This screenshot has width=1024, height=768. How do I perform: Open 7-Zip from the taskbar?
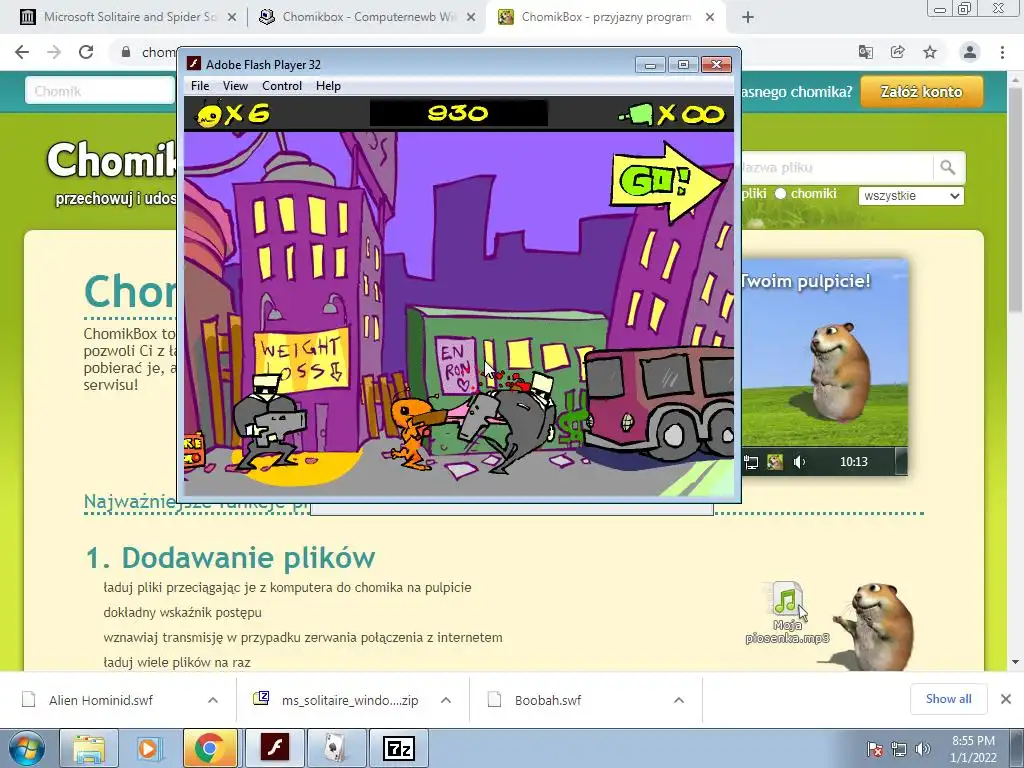point(398,748)
